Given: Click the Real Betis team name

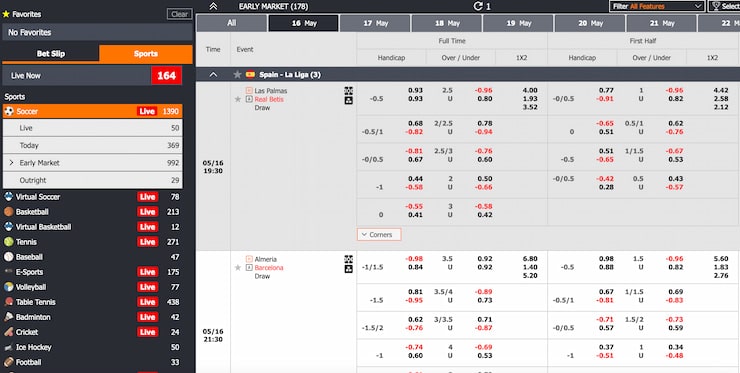Looking at the screenshot, I should coord(269,99).
